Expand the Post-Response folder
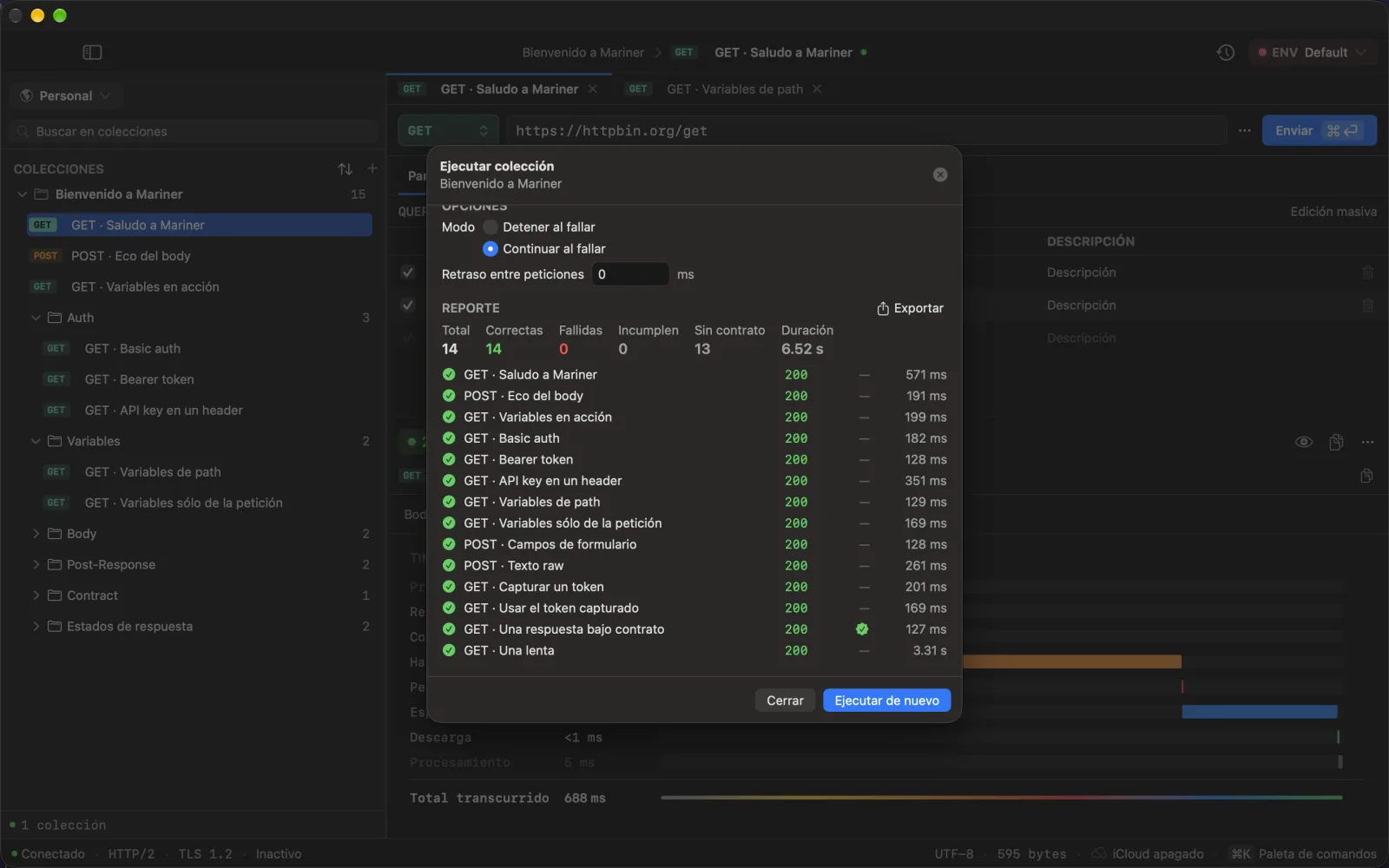This screenshot has height=868, width=1389. click(x=36, y=565)
